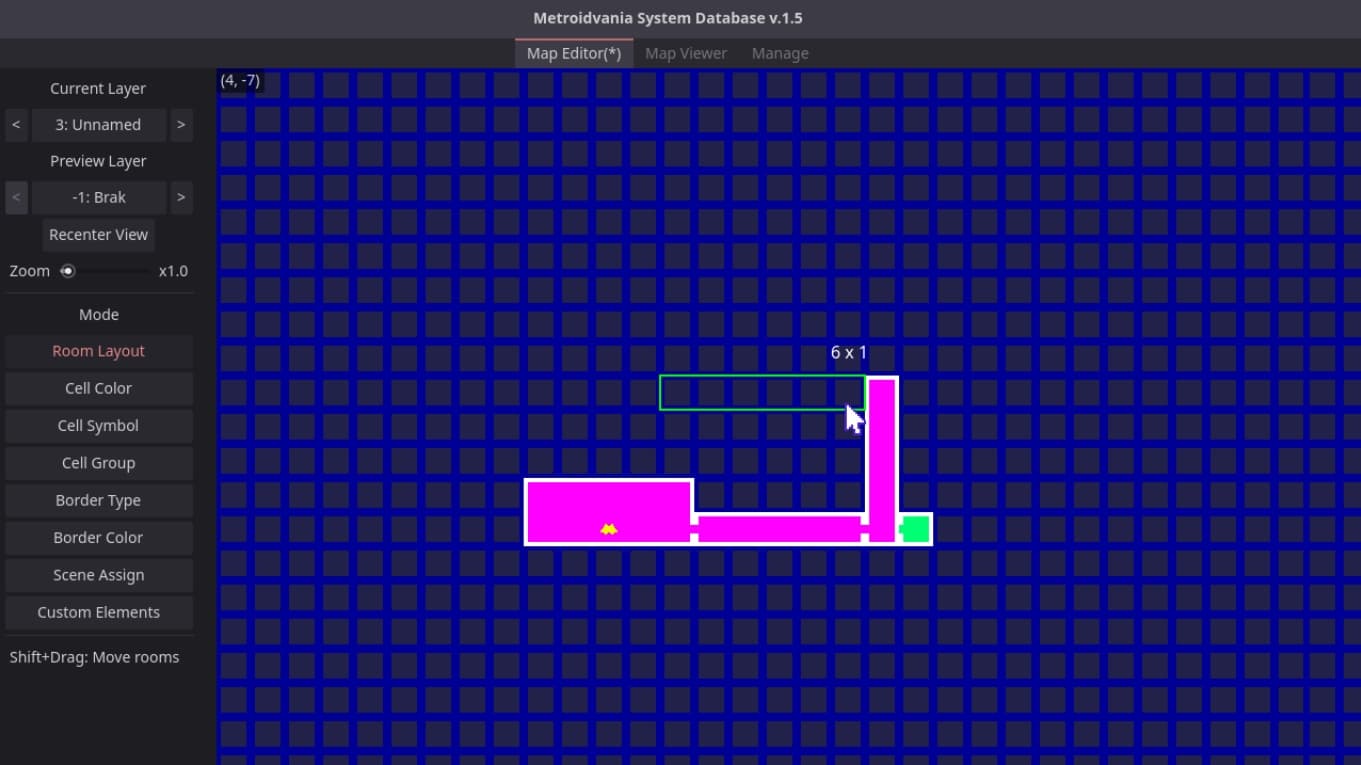
Task: Step Current Layer back to previous layer
Action: point(16,124)
